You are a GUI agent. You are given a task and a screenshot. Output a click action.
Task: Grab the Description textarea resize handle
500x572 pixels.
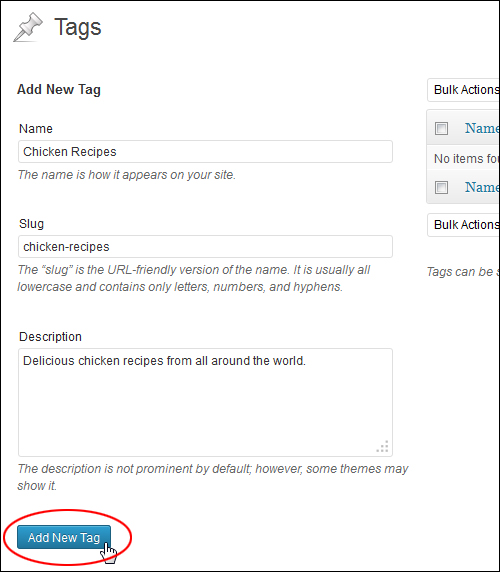pos(383,447)
